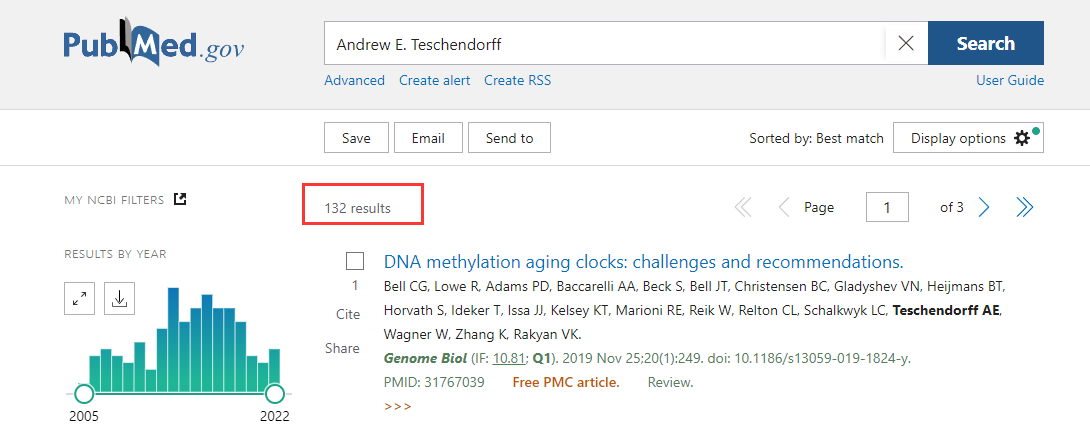The height and width of the screenshot is (433, 1090).
Task: Open the User Guide link
Action: (1010, 81)
